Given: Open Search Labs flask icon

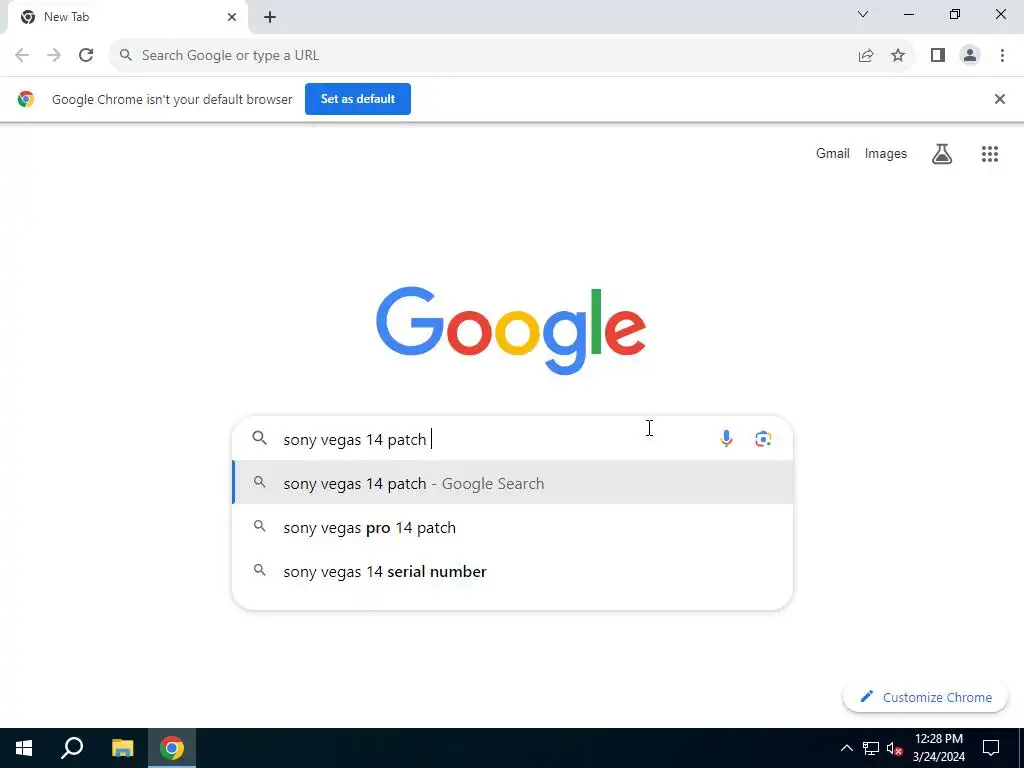Looking at the screenshot, I should coord(941,154).
